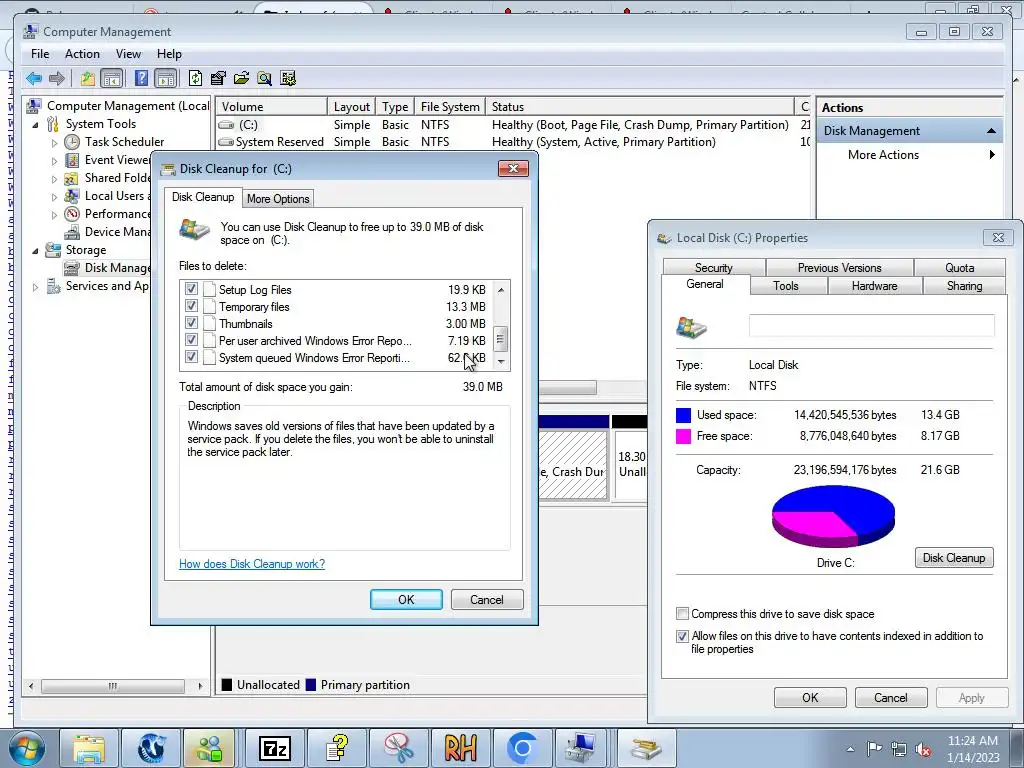Uncheck Thumbnails checkbox
Viewport: 1024px width, 768px height.
[191, 323]
